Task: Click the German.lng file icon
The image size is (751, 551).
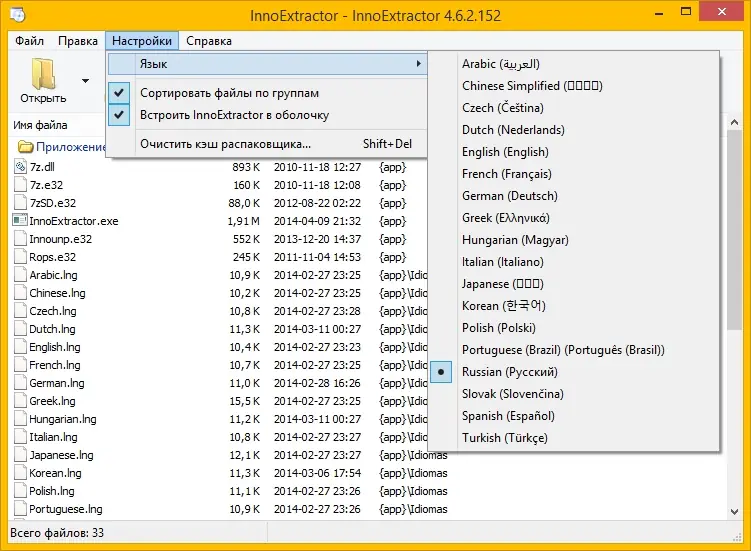Action: (20, 383)
